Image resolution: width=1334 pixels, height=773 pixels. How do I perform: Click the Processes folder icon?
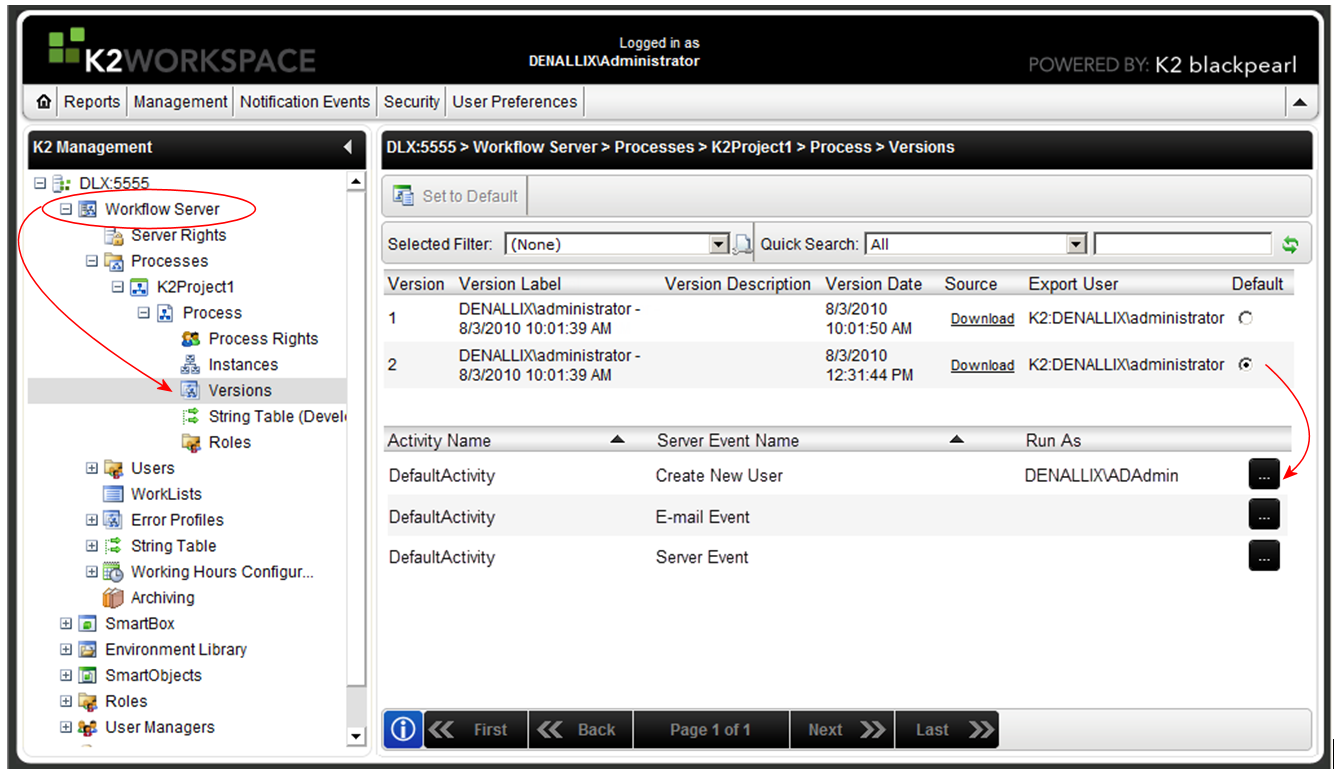(114, 262)
